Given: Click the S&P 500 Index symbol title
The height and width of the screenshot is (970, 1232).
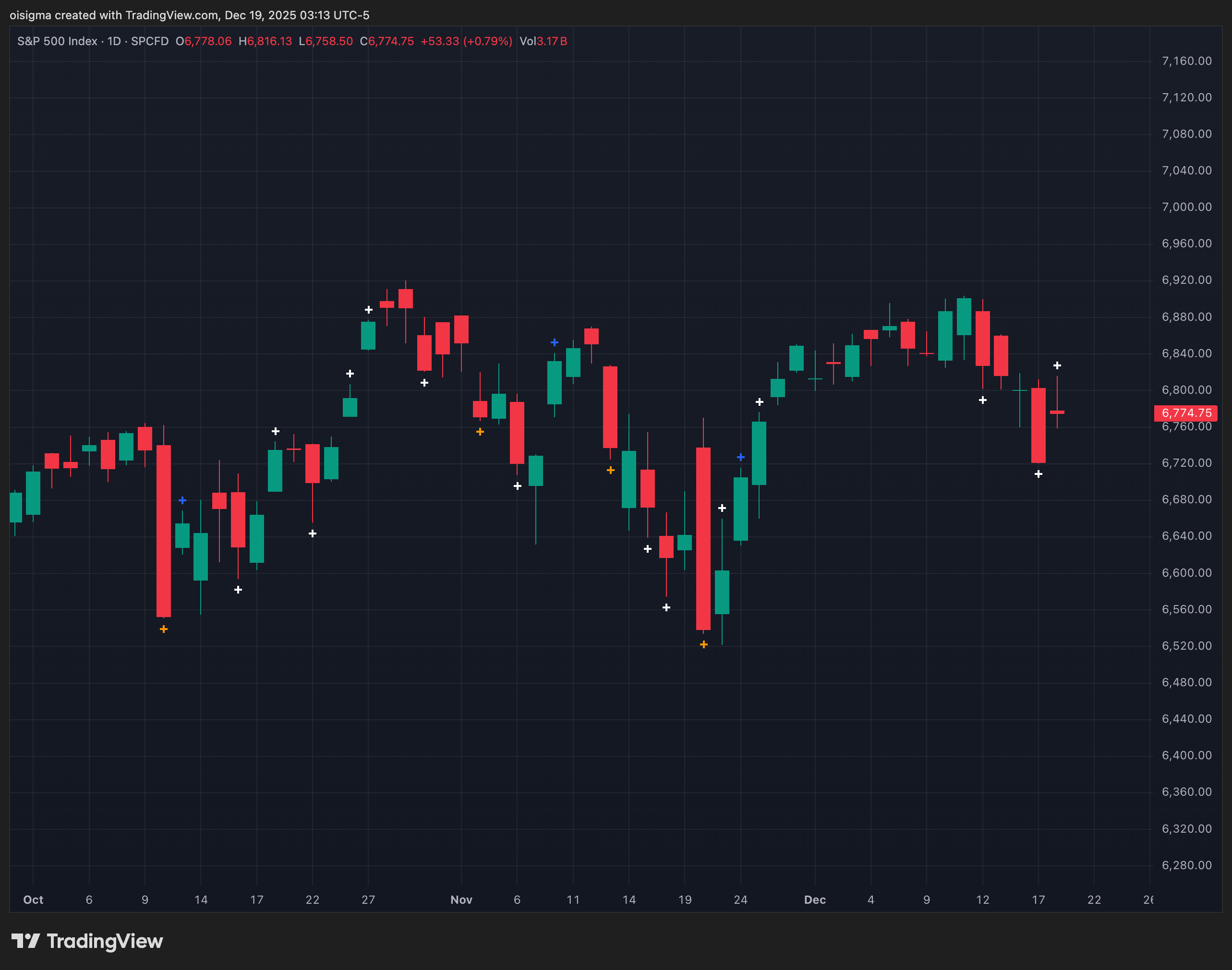Looking at the screenshot, I should [x=57, y=41].
